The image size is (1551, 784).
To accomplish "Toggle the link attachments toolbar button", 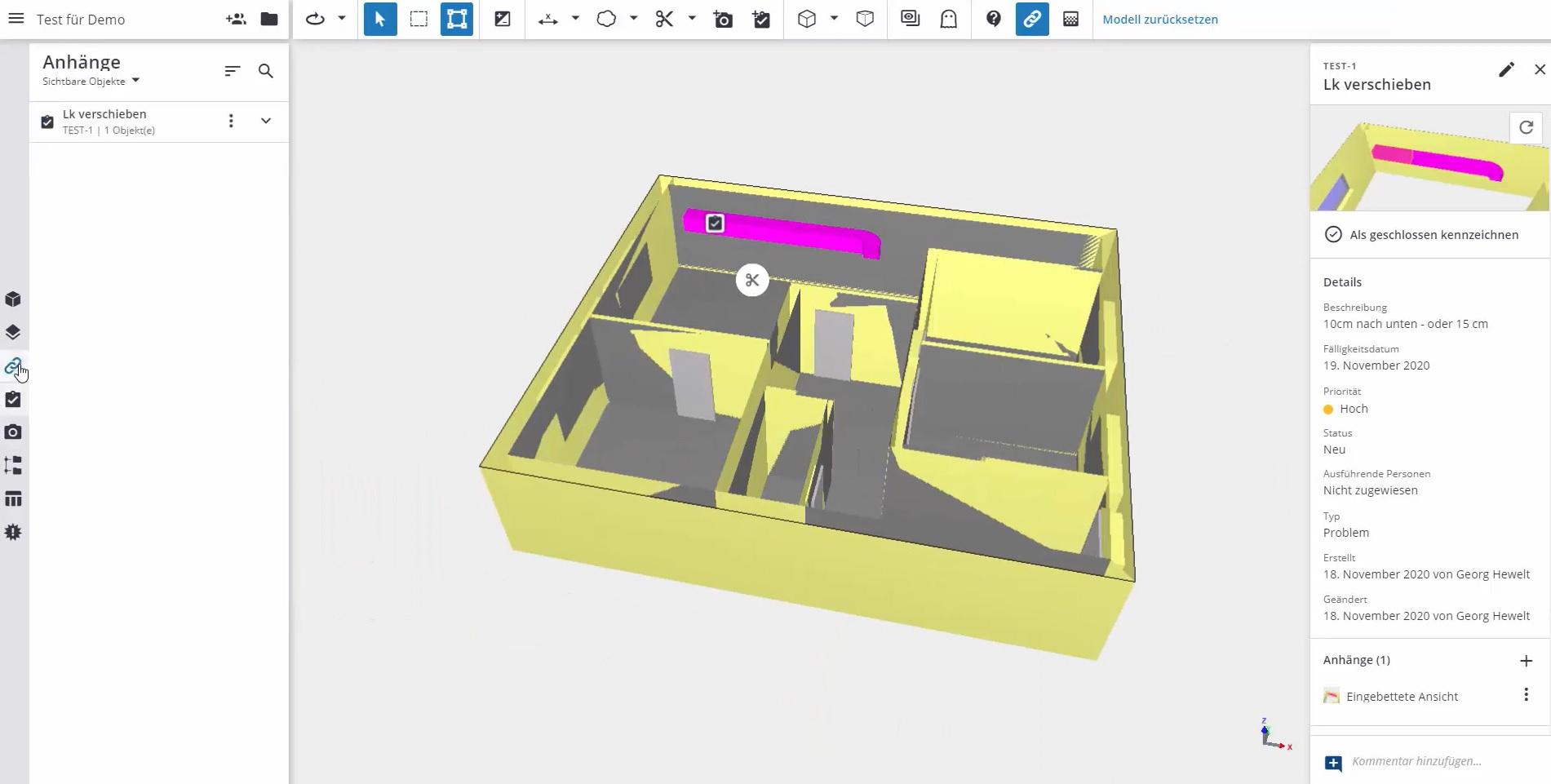I will point(1031,19).
